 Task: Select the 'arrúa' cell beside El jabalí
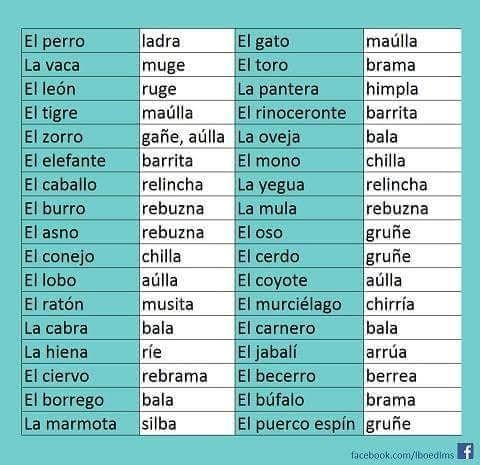click(x=413, y=352)
